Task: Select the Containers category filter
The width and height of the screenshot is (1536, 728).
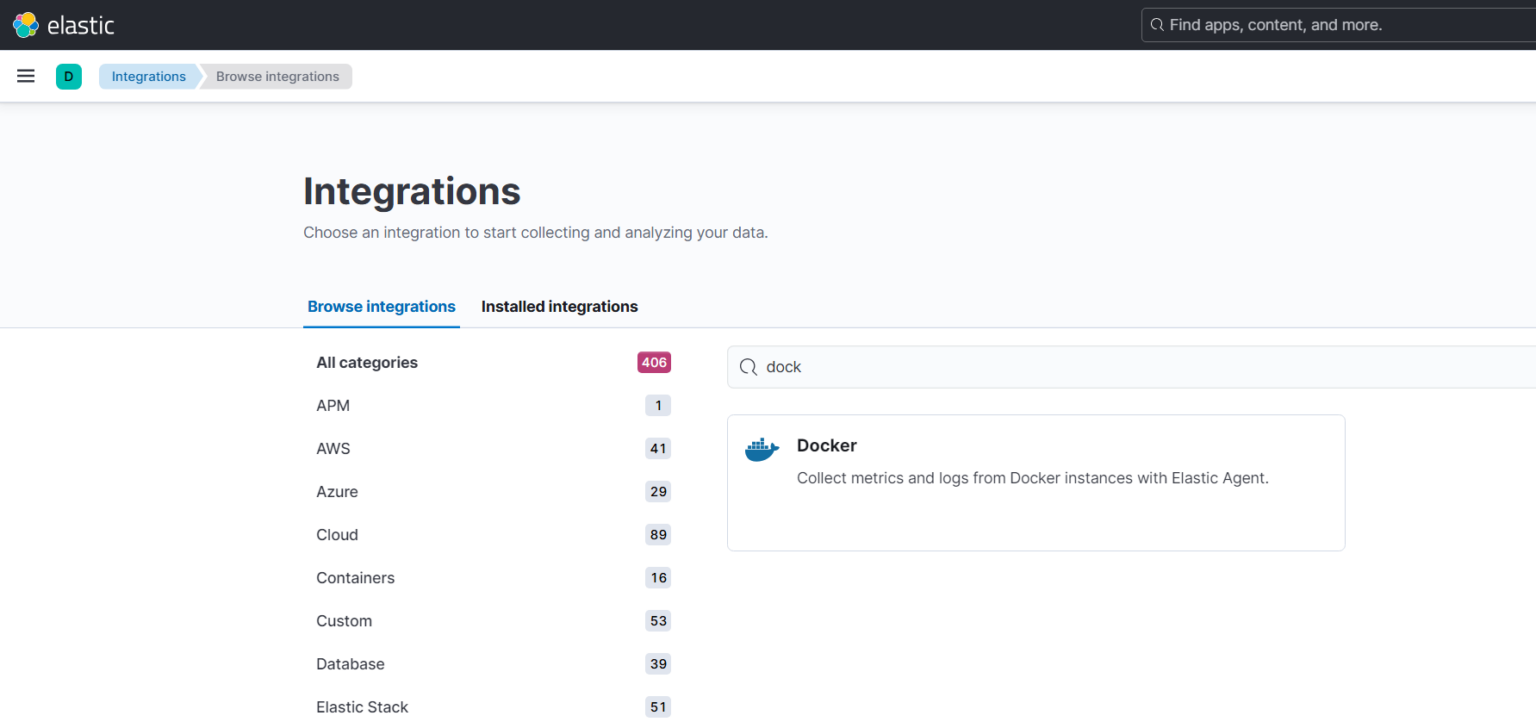Action: pyautogui.click(x=355, y=577)
